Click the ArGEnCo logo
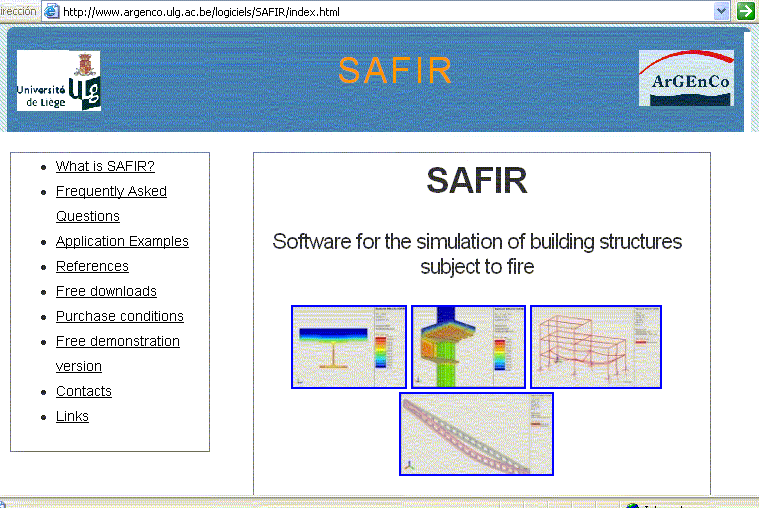The width and height of the screenshot is (759, 508). click(686, 78)
